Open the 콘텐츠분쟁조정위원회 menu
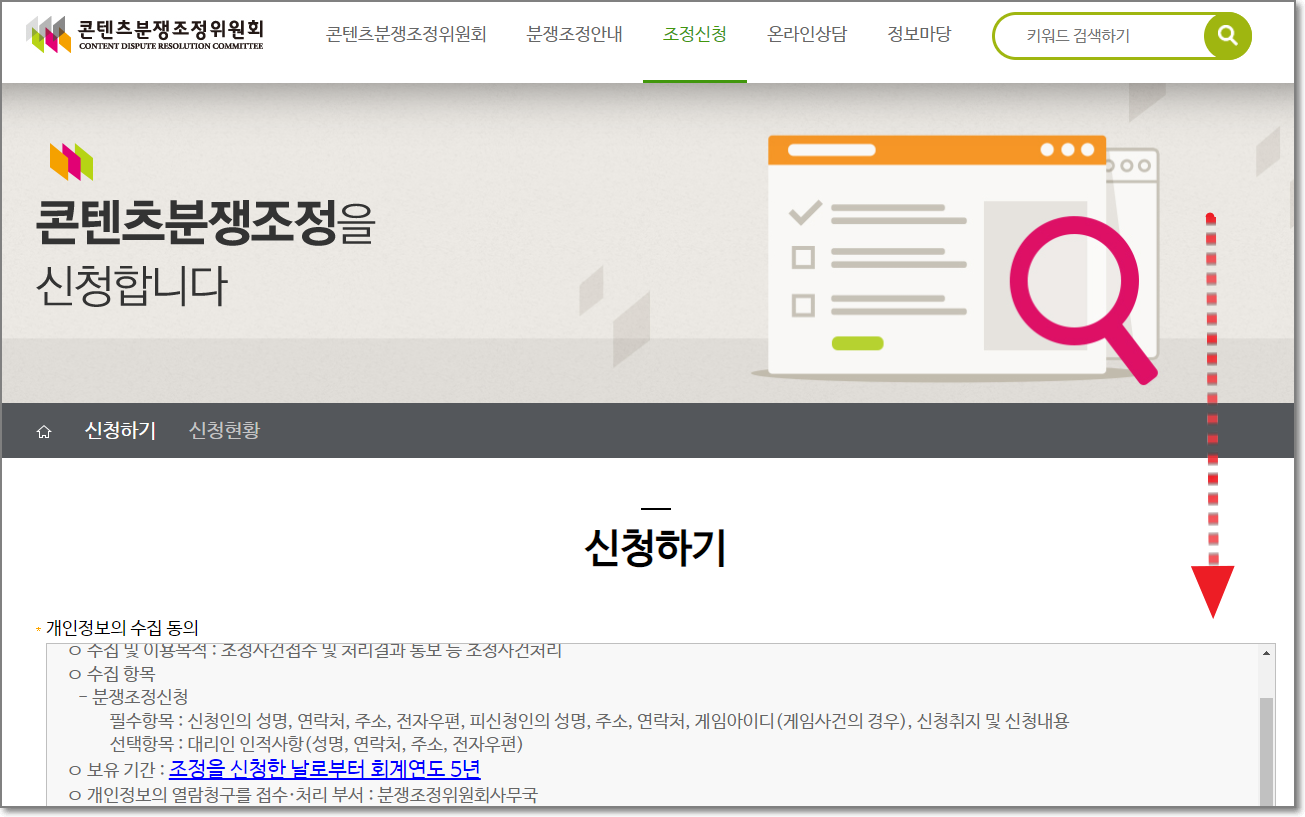The width and height of the screenshot is (1305, 817). pos(404,33)
